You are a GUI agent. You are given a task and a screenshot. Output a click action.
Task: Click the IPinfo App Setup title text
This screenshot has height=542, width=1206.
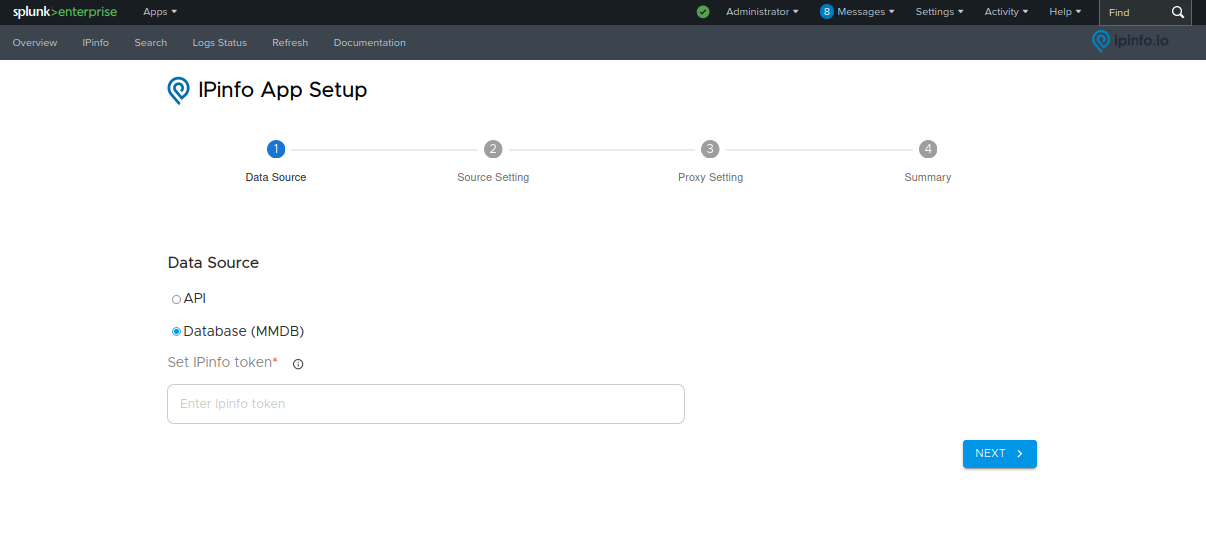[x=283, y=90]
